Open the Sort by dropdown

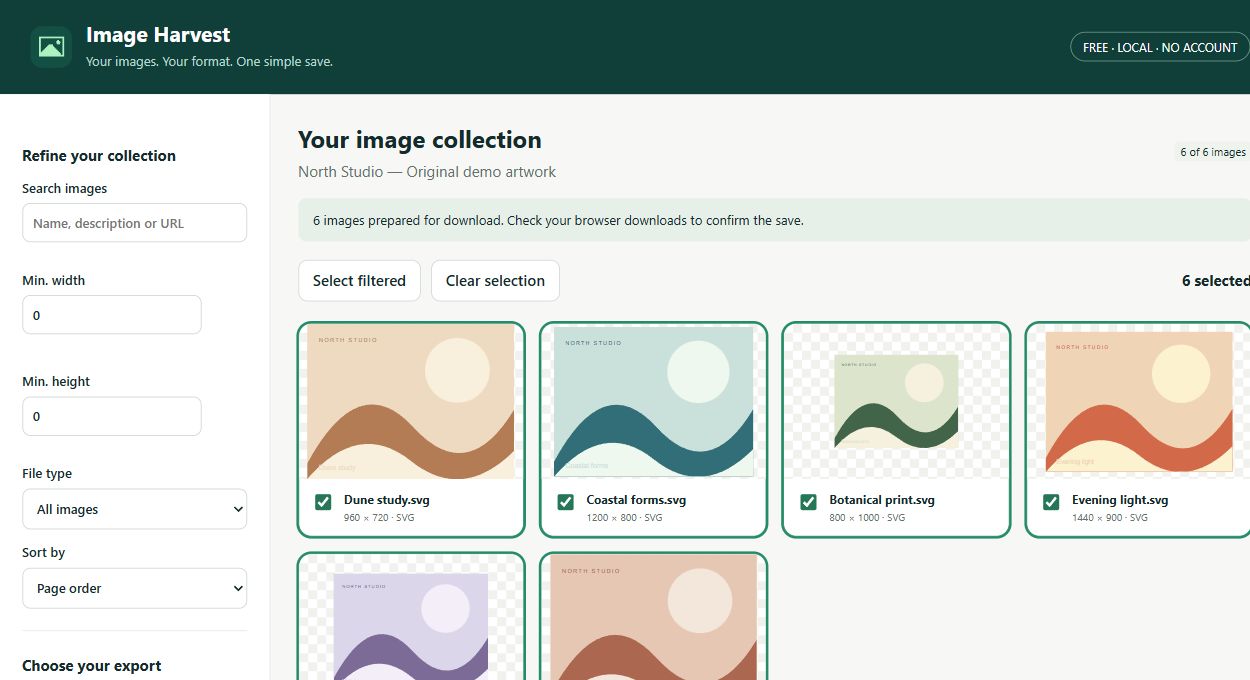pyautogui.click(x=134, y=588)
